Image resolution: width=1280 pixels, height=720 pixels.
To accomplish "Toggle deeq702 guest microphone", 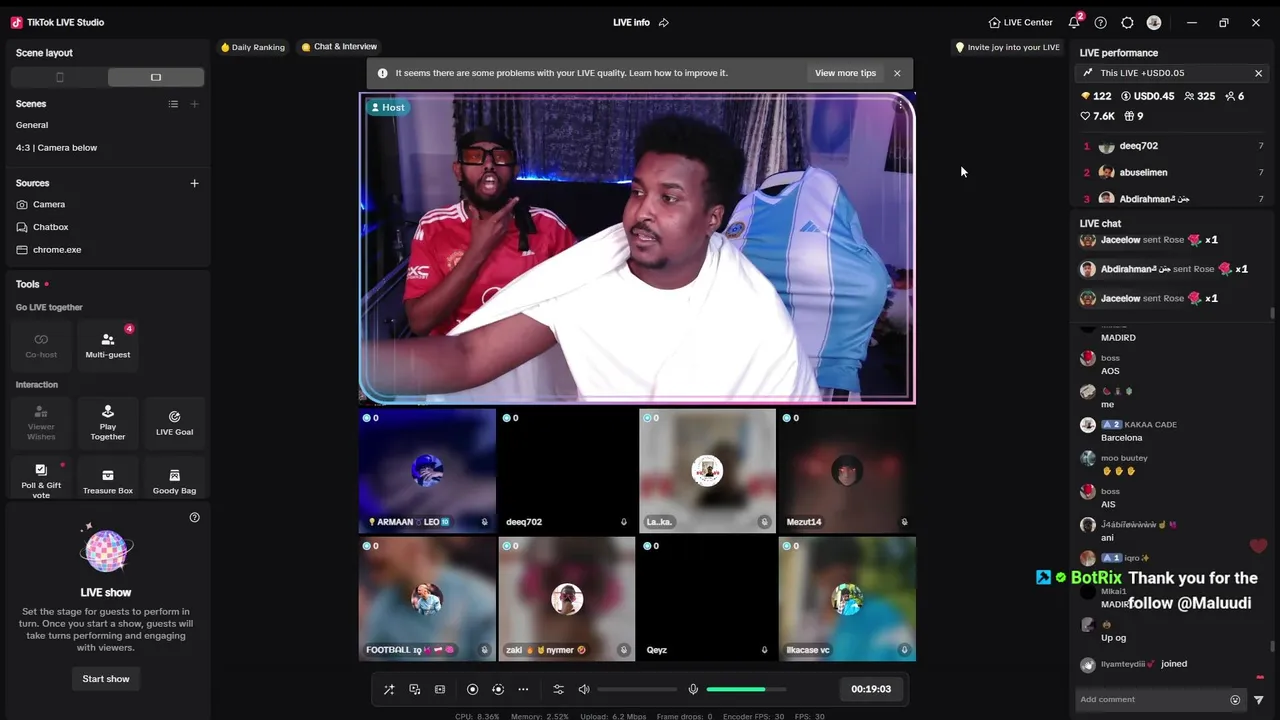I will [624, 522].
